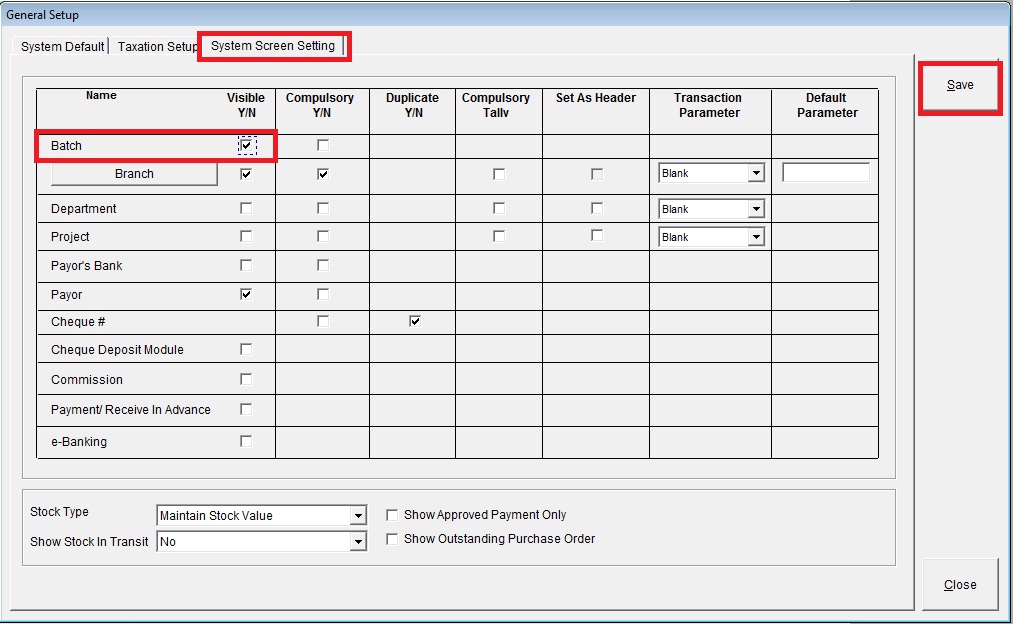Uncheck the Payor Visible checkbox

tap(247, 295)
